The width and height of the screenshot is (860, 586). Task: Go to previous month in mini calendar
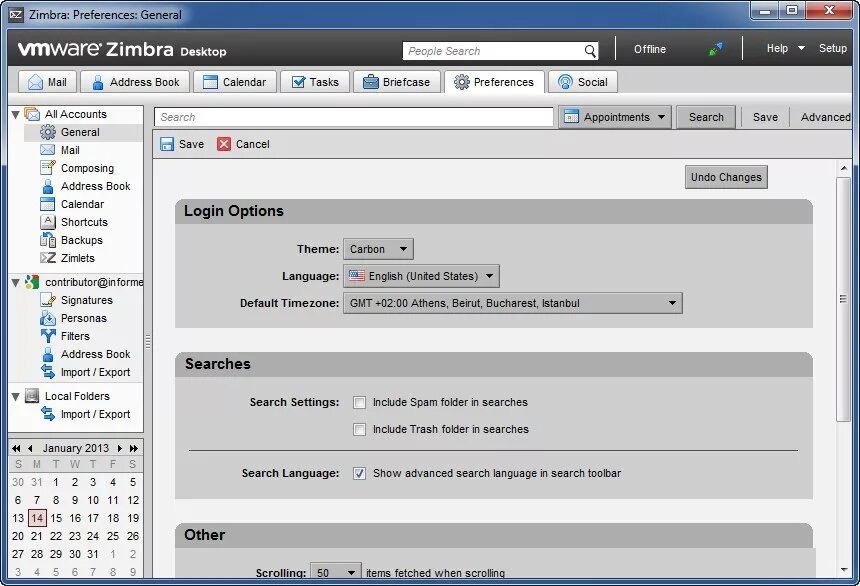(x=30, y=448)
